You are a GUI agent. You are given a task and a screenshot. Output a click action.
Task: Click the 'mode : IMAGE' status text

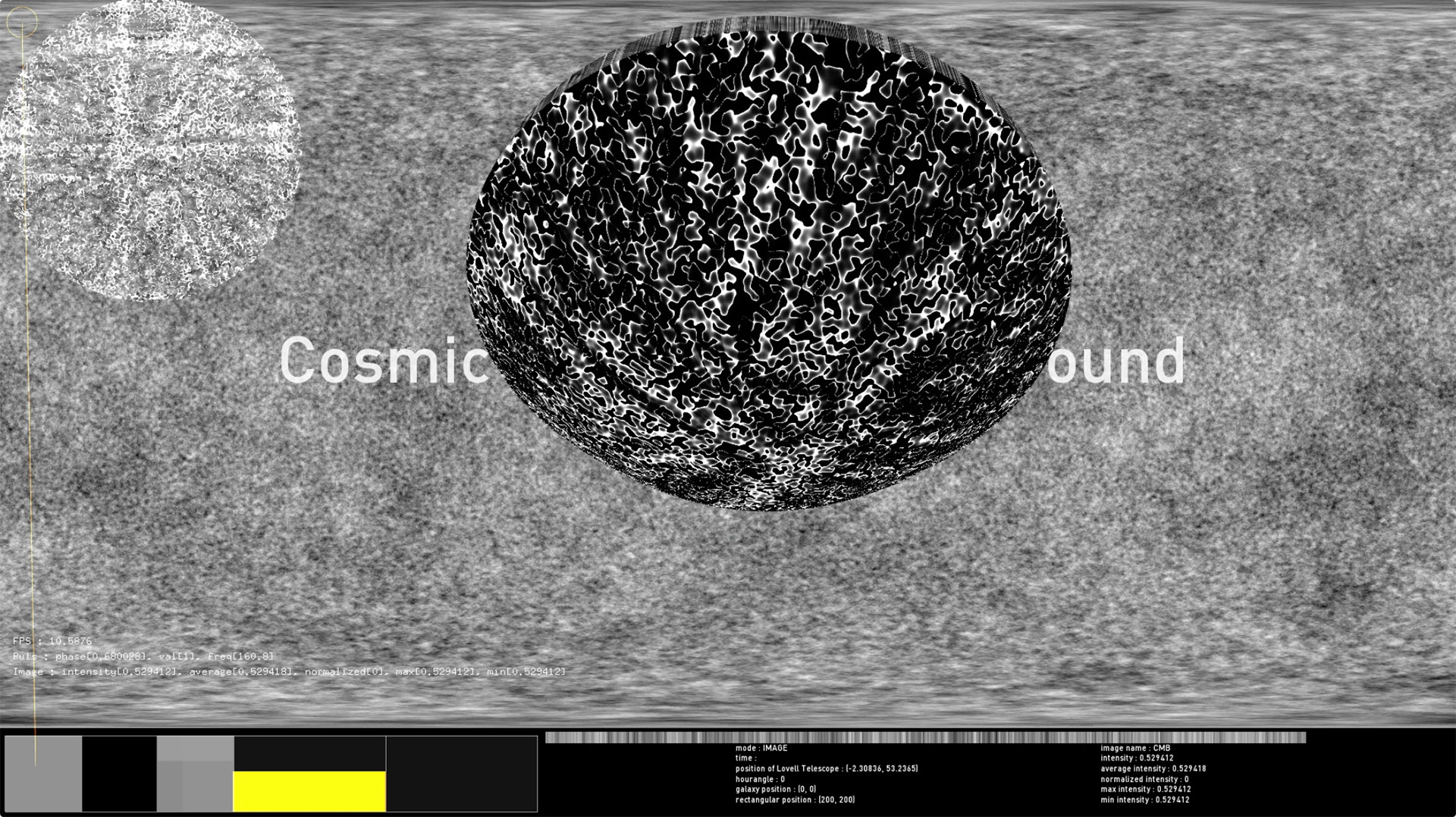[x=761, y=748]
